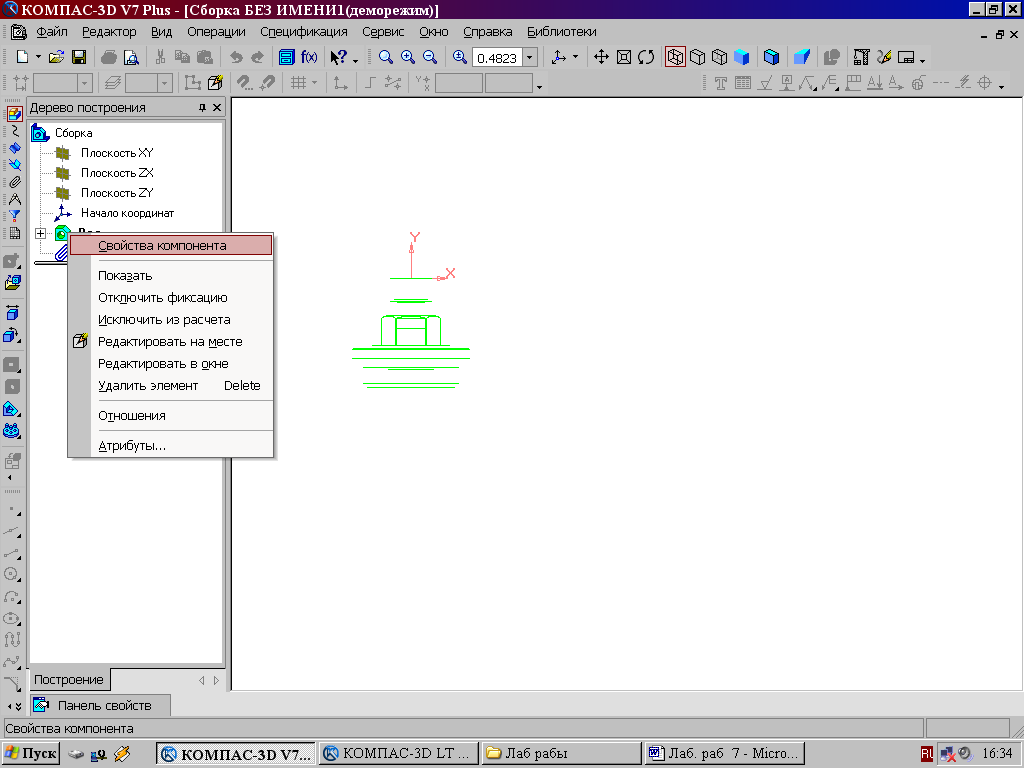Zoom out with the minus magnifier icon
The width and height of the screenshot is (1024, 768).
tap(430, 57)
